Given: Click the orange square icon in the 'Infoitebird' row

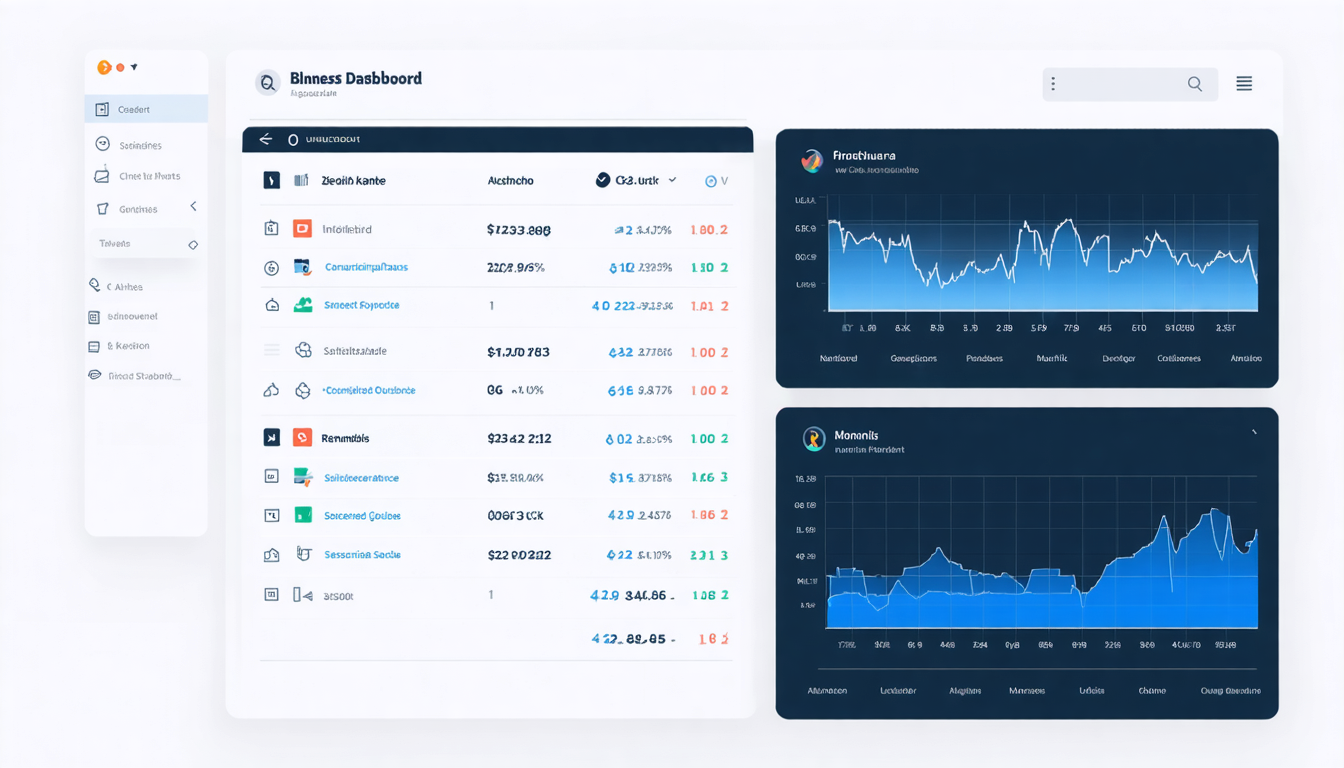Looking at the screenshot, I should click(x=302, y=228).
